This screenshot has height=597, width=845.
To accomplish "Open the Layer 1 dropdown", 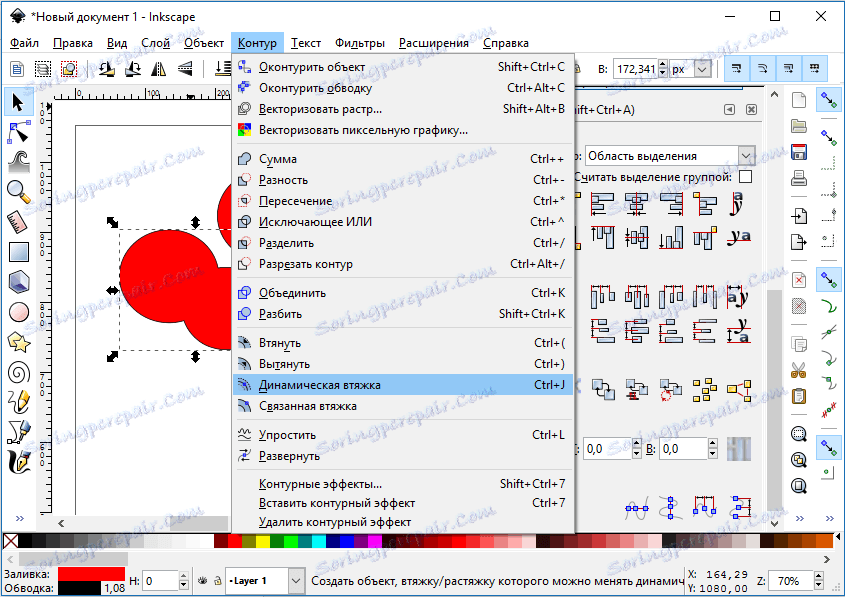I will (x=295, y=581).
